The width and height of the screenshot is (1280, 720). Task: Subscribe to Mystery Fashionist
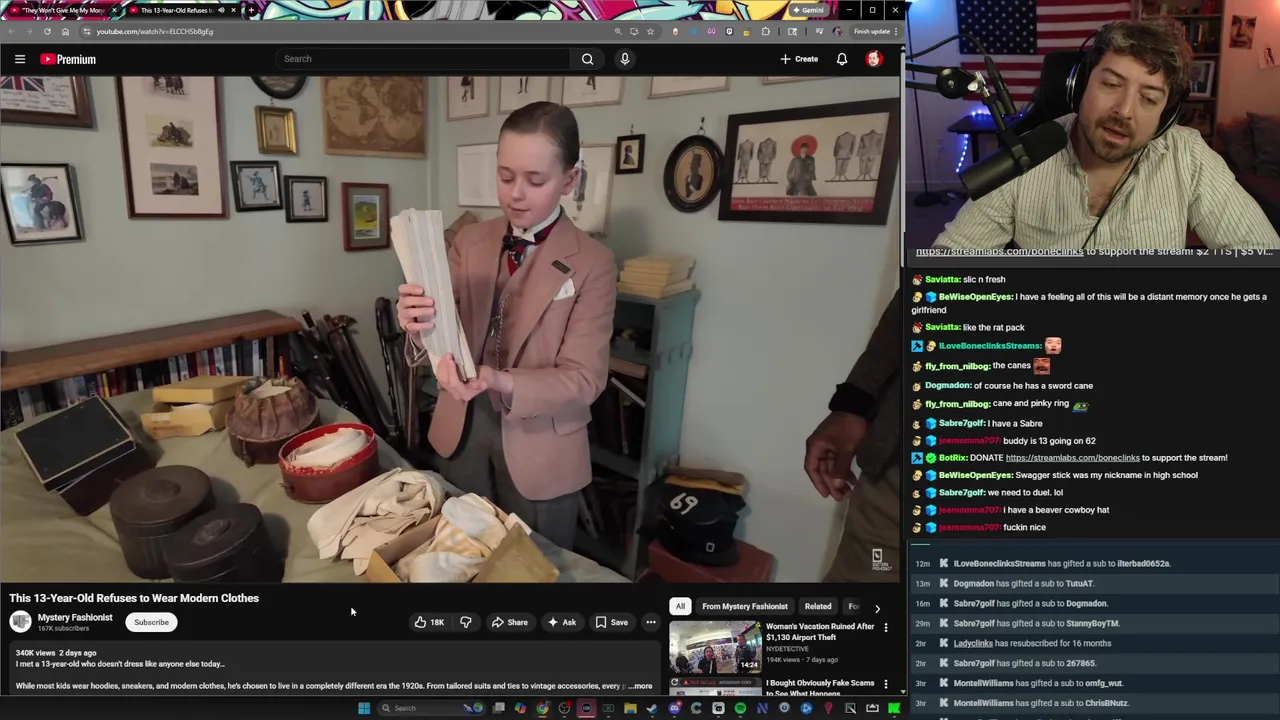point(152,622)
